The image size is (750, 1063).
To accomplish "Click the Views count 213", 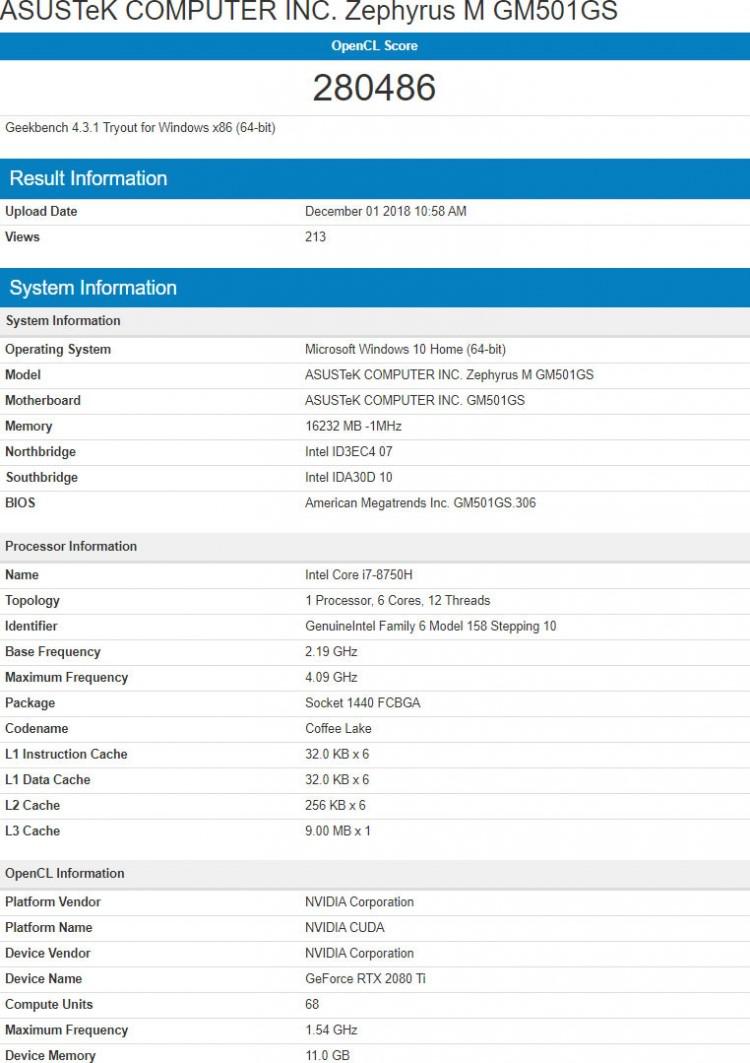I will click(316, 237).
